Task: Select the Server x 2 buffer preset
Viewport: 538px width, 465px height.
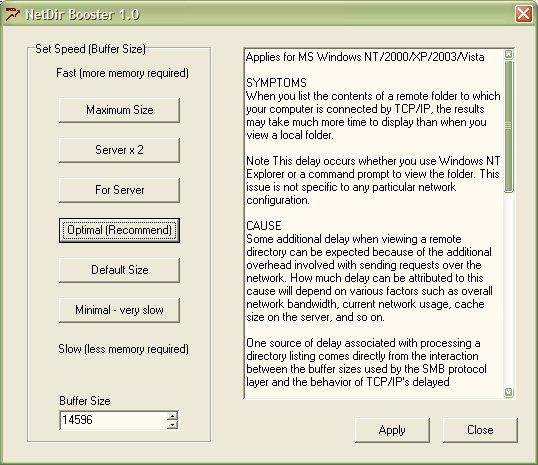Action: [119, 150]
